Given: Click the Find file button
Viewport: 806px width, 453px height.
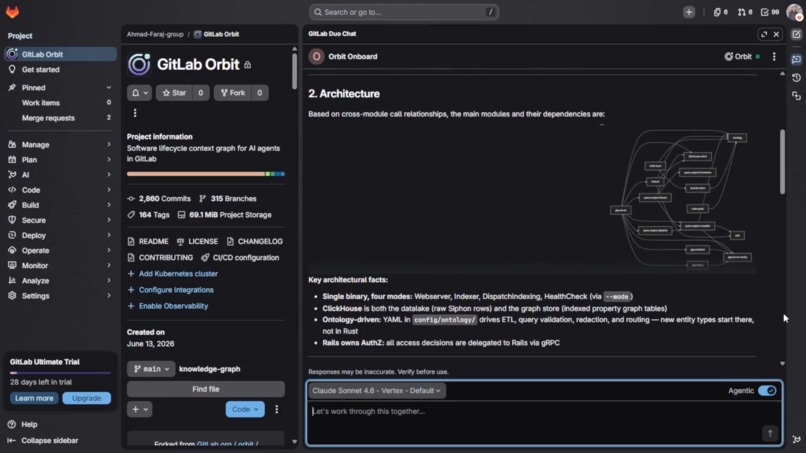Looking at the screenshot, I should point(206,389).
